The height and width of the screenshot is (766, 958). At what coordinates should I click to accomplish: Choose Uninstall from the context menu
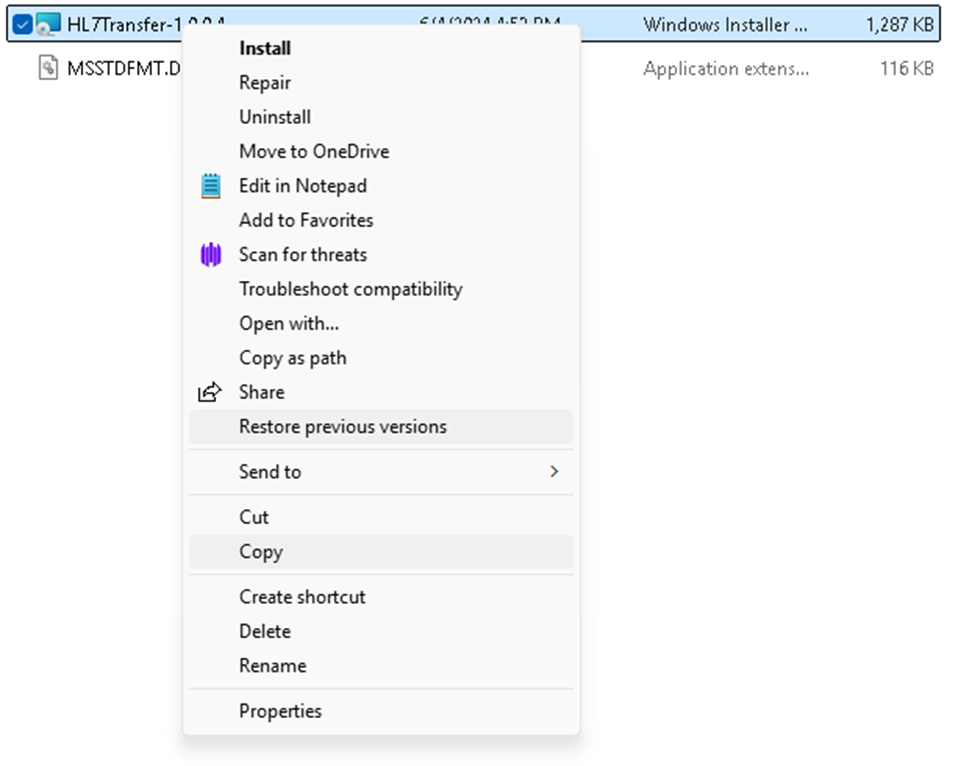click(275, 117)
